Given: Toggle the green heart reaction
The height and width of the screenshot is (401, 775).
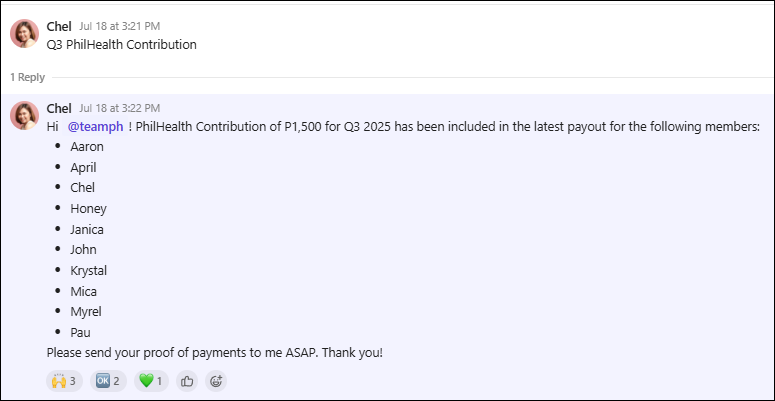Looking at the screenshot, I should [151, 381].
